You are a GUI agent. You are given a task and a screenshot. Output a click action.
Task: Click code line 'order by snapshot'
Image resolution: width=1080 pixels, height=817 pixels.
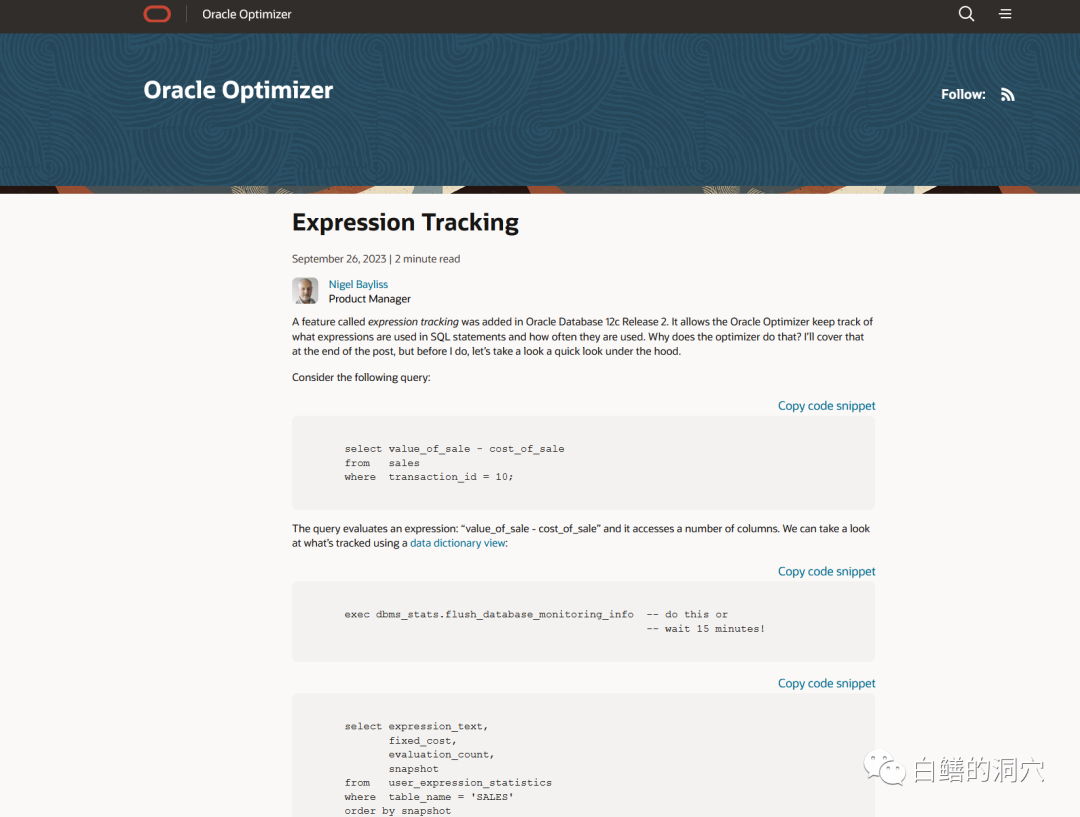tap(397, 811)
